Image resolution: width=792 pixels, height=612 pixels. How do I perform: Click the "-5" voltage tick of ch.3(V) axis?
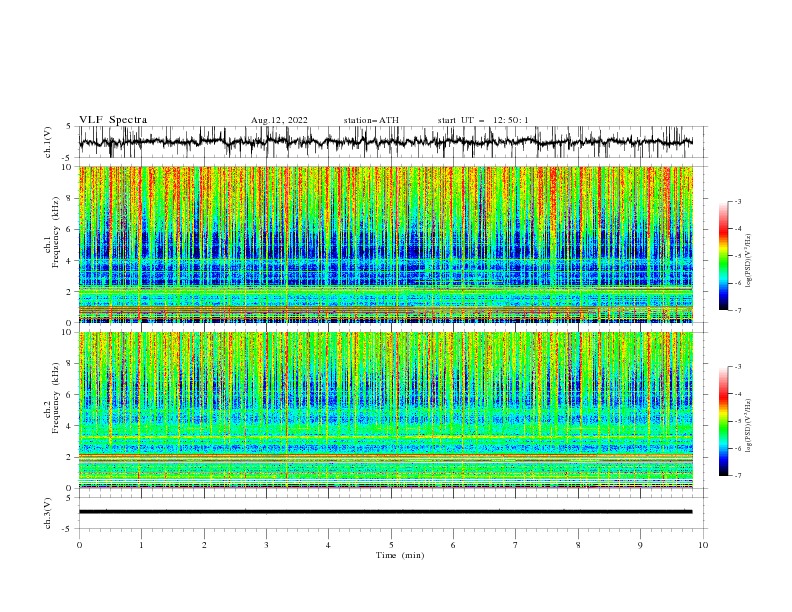[x=68, y=529]
